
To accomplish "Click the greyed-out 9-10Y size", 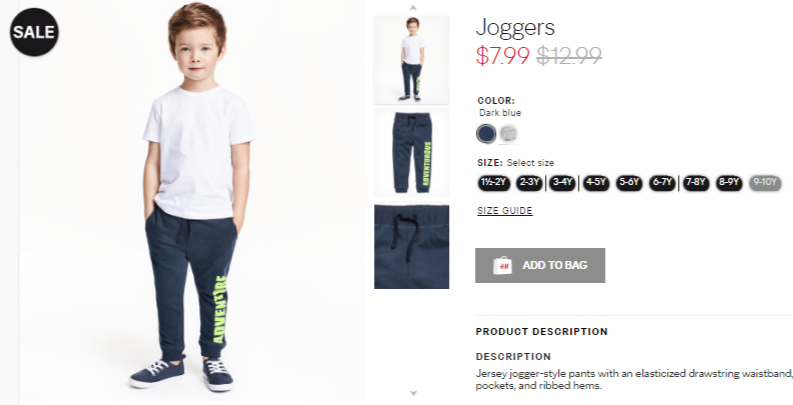I will 765,183.
